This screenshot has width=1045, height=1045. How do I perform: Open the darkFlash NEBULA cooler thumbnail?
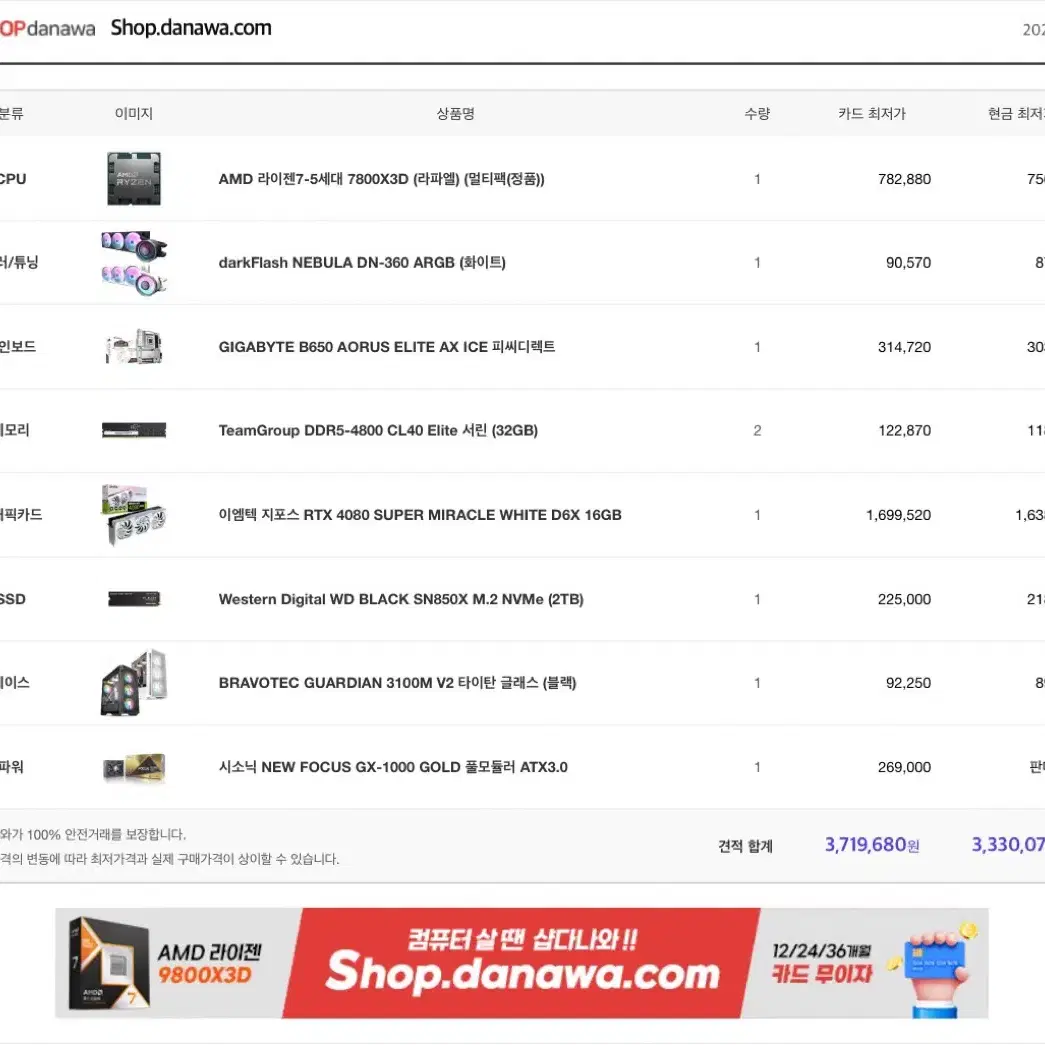click(134, 263)
